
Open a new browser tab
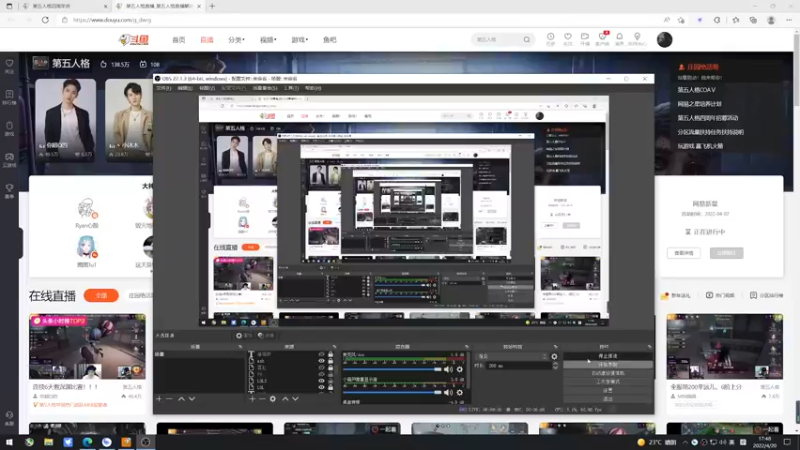[212, 6]
